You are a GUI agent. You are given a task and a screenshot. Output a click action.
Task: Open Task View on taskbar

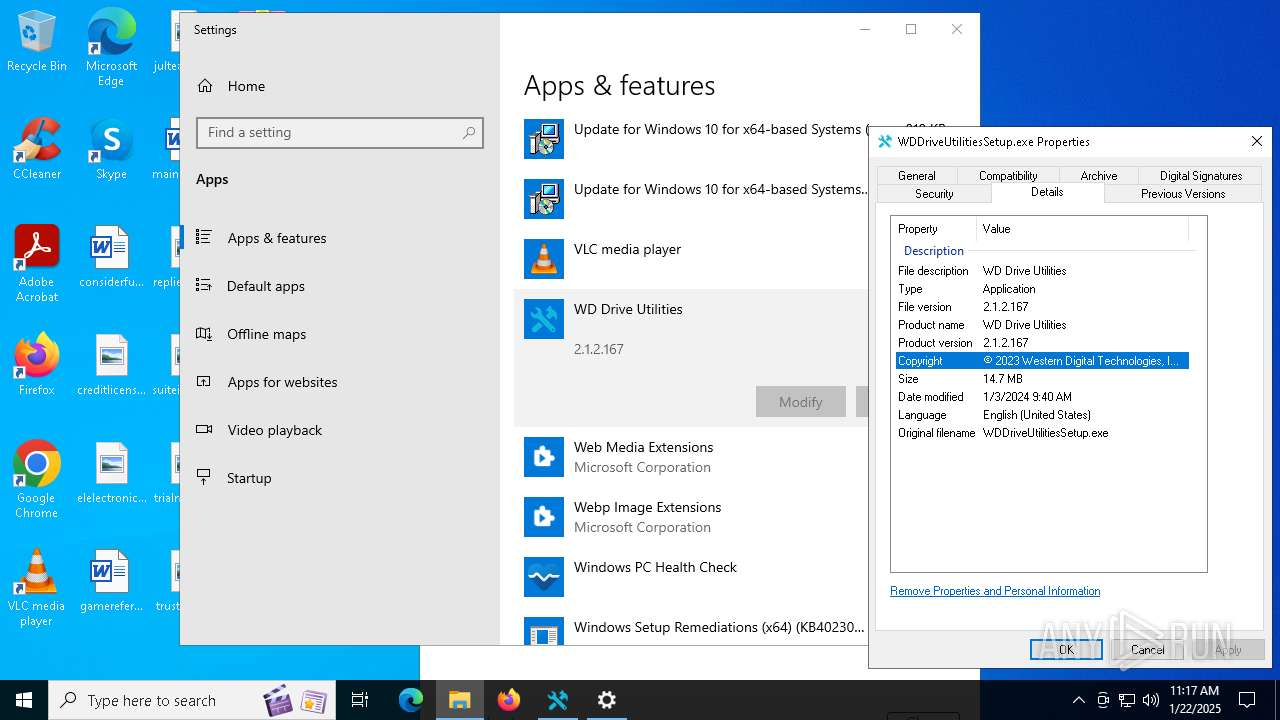pyautogui.click(x=360, y=700)
